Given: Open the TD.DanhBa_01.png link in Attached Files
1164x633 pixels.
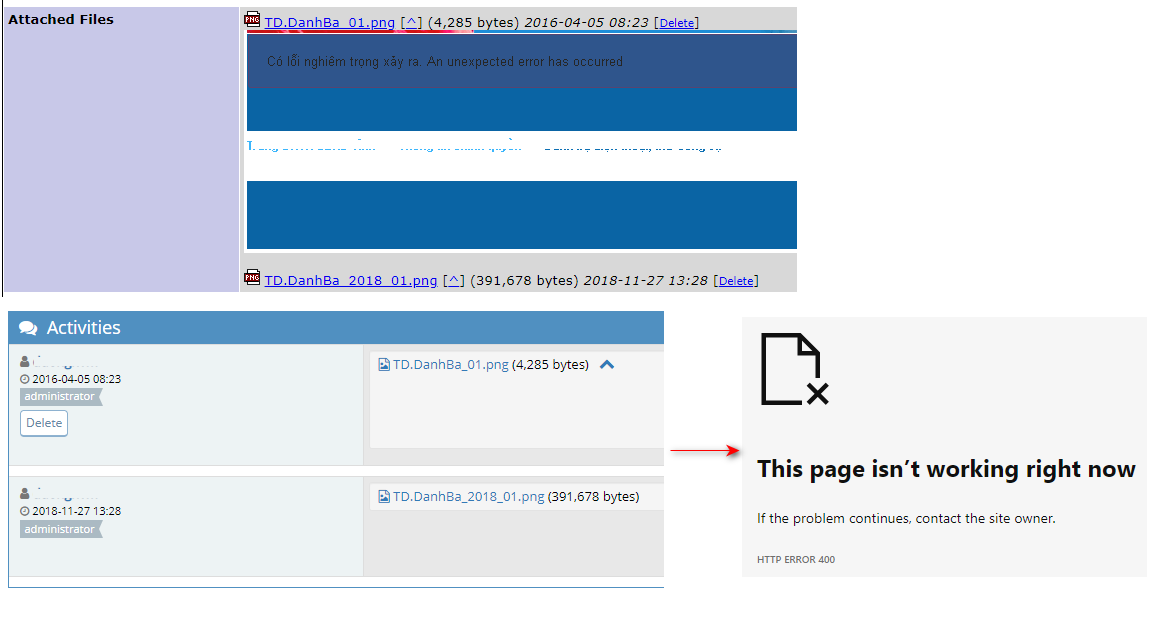Looking at the screenshot, I should click(x=329, y=22).
